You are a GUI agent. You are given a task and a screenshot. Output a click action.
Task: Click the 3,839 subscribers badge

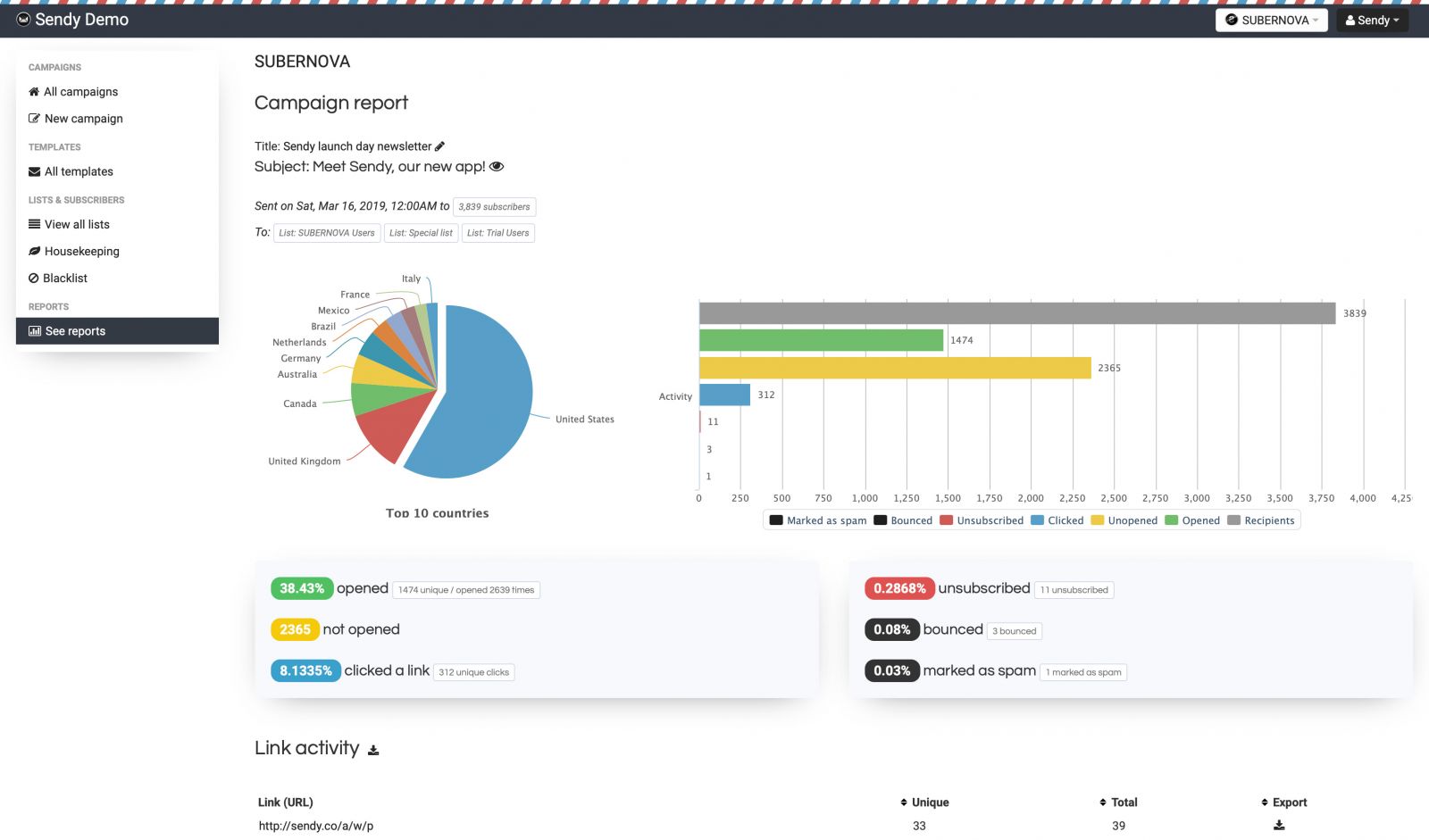(494, 207)
